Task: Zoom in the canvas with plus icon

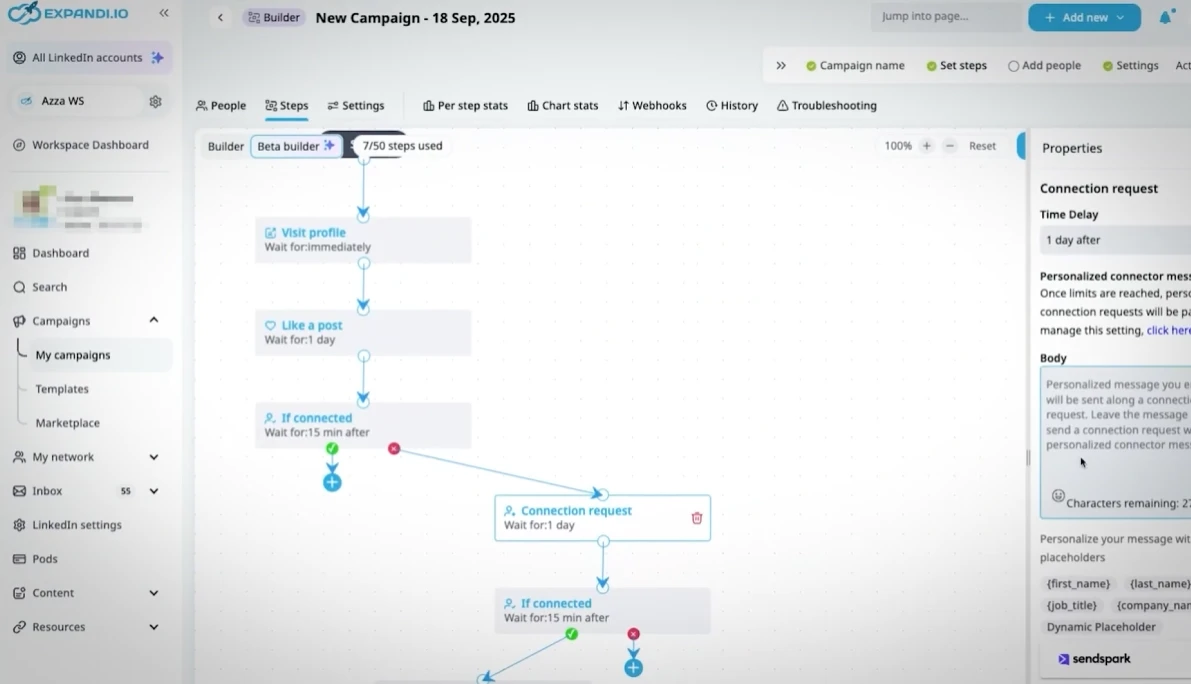Action: [x=926, y=146]
